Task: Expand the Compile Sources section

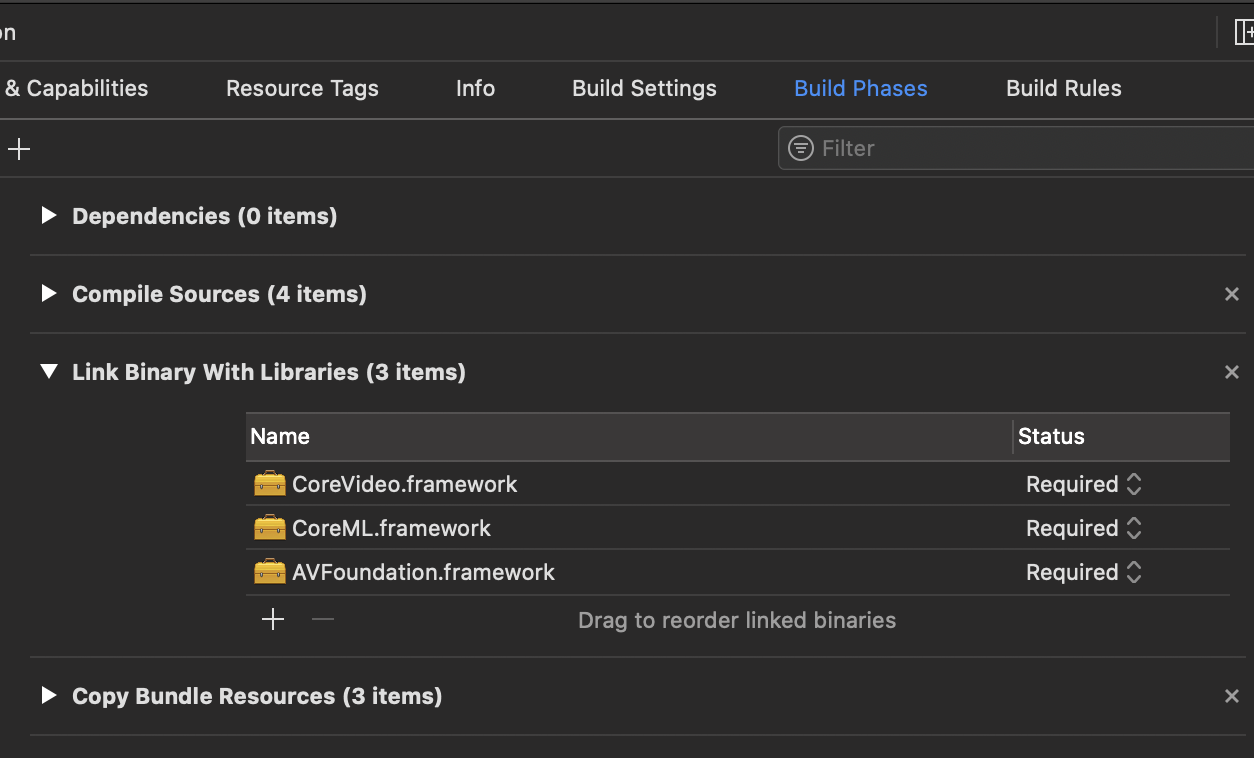Action: pos(48,293)
